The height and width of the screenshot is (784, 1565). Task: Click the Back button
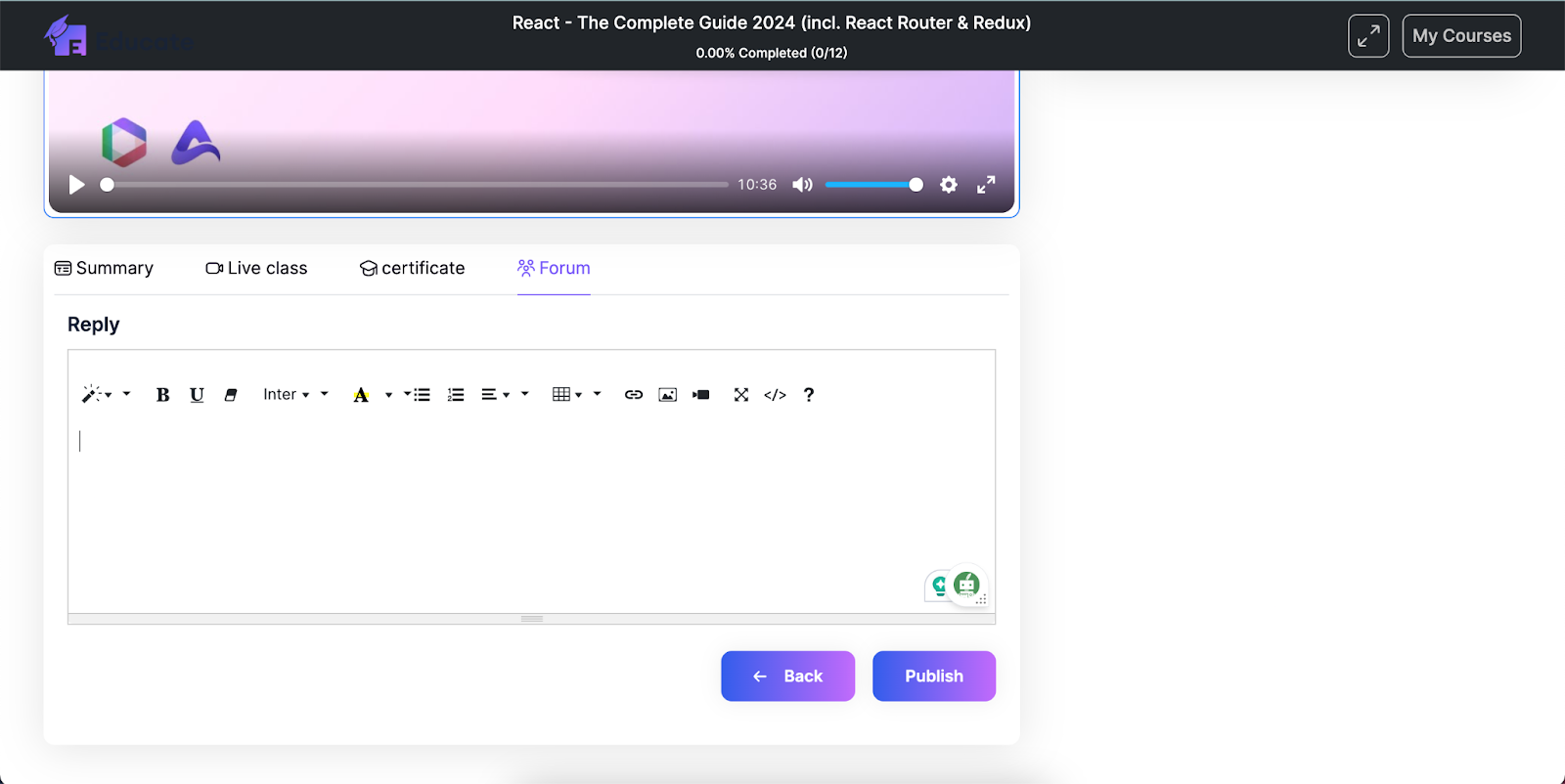(787, 676)
